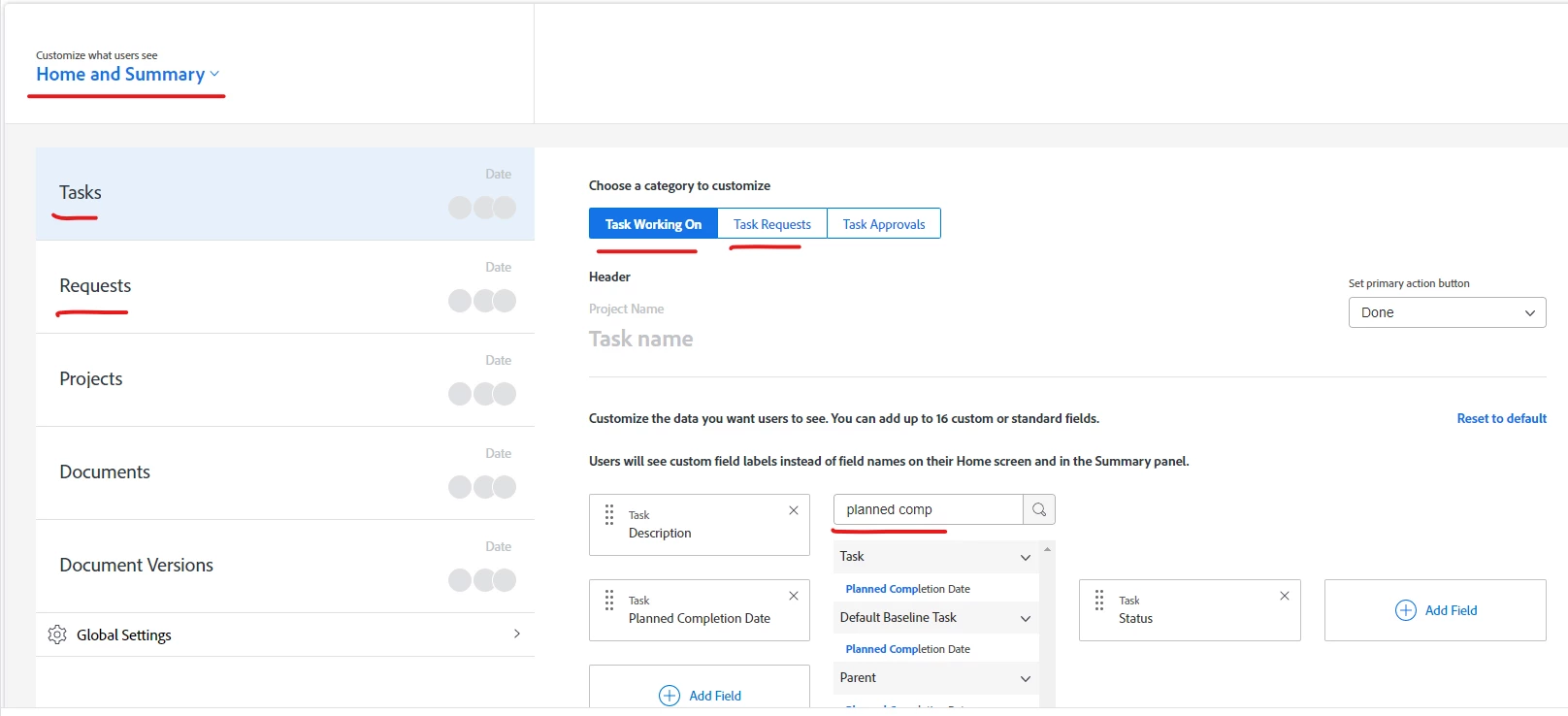Click the plus icon below Planned Completion Date
The image size is (1568, 716).
tap(670, 696)
